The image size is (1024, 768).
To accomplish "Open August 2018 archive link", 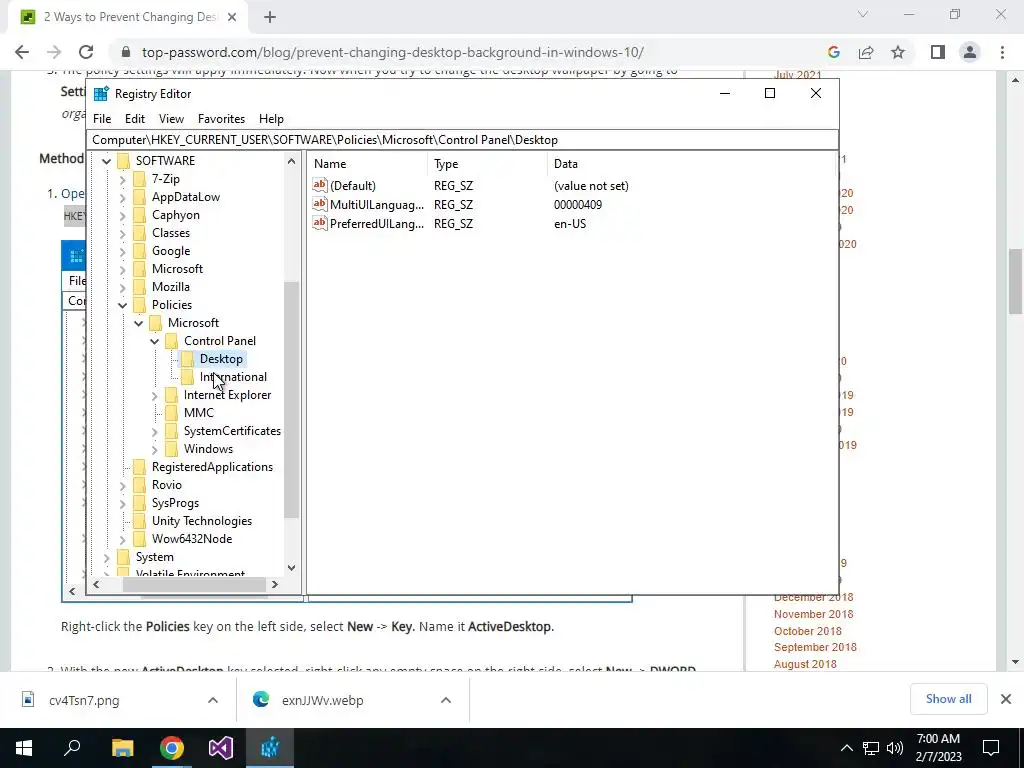I will [x=805, y=664].
